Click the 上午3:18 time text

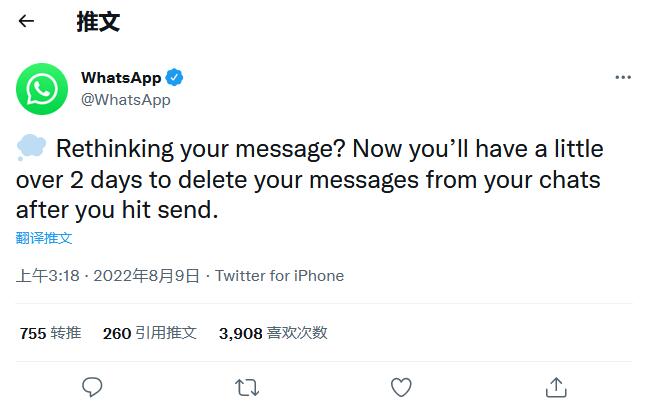click(48, 276)
